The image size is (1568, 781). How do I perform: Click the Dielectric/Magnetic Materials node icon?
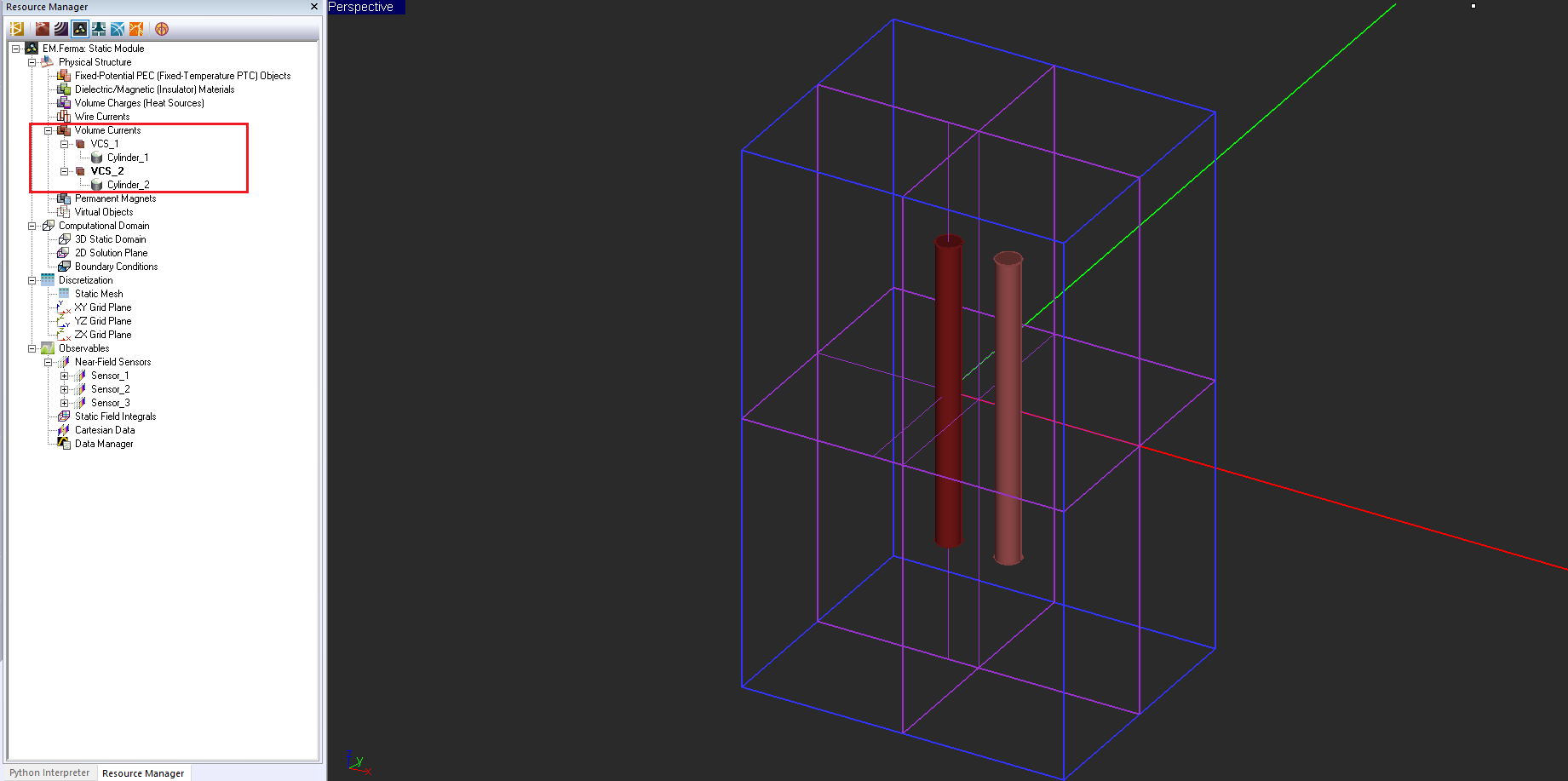click(64, 89)
